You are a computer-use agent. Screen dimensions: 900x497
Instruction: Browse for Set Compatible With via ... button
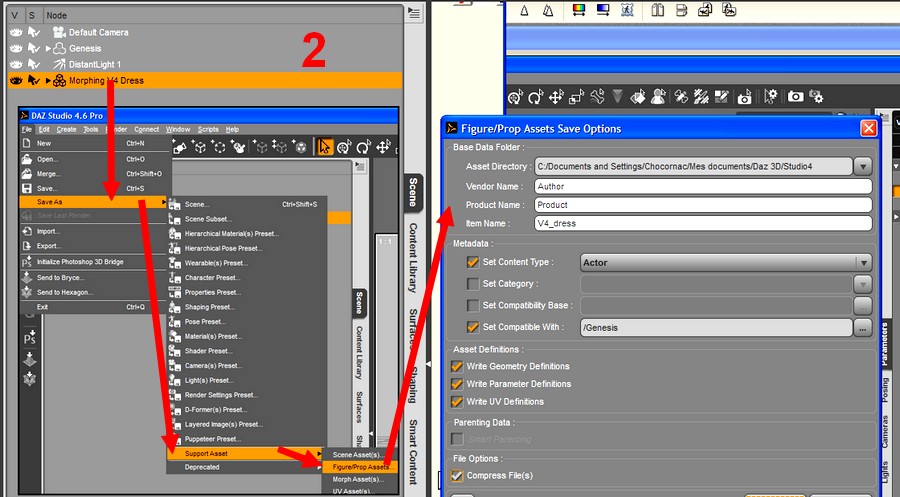[x=862, y=328]
